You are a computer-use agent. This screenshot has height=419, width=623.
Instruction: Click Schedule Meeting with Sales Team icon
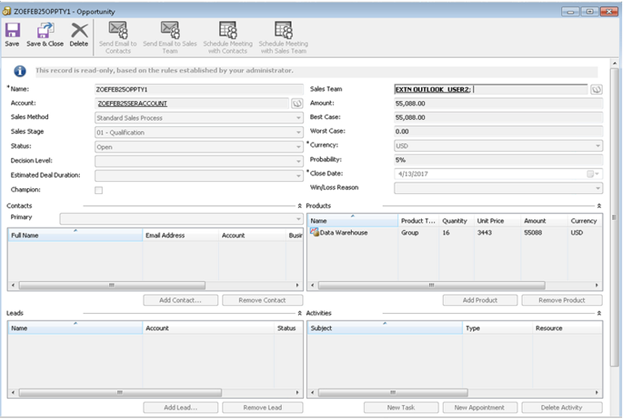point(284,30)
